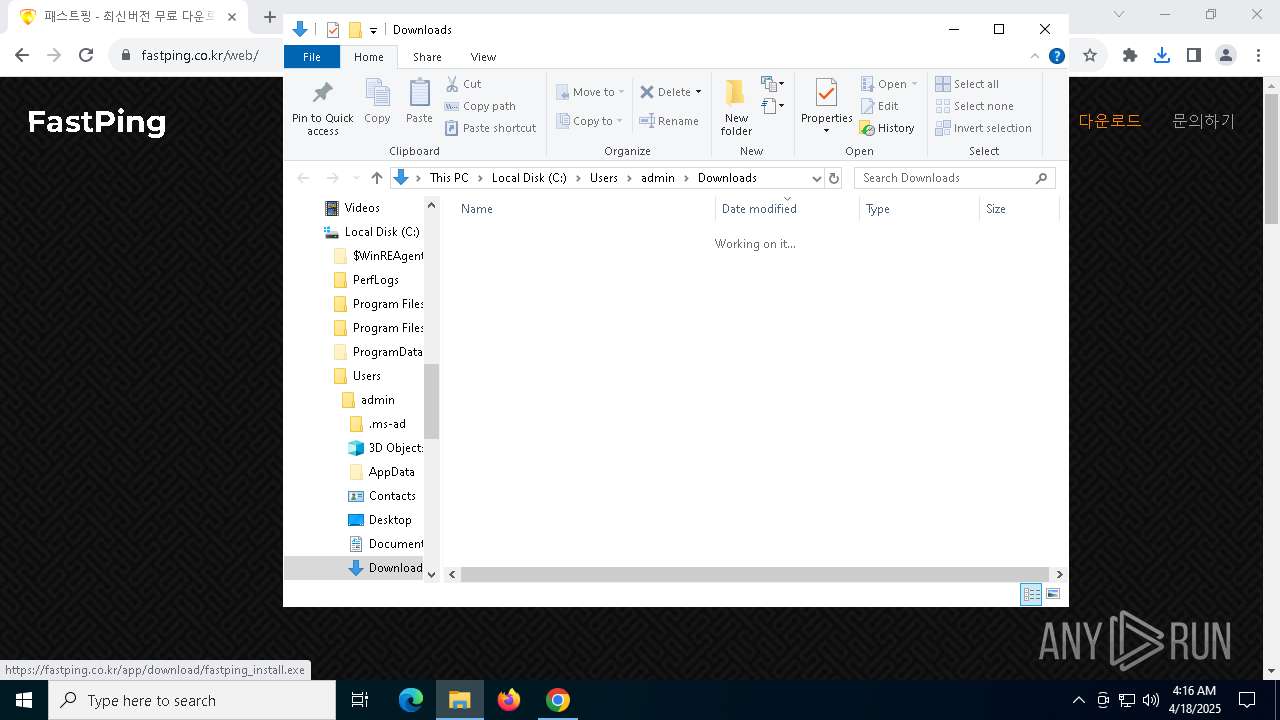The image size is (1280, 720).
Task: Go up one folder level arrow
Action: pos(377,178)
